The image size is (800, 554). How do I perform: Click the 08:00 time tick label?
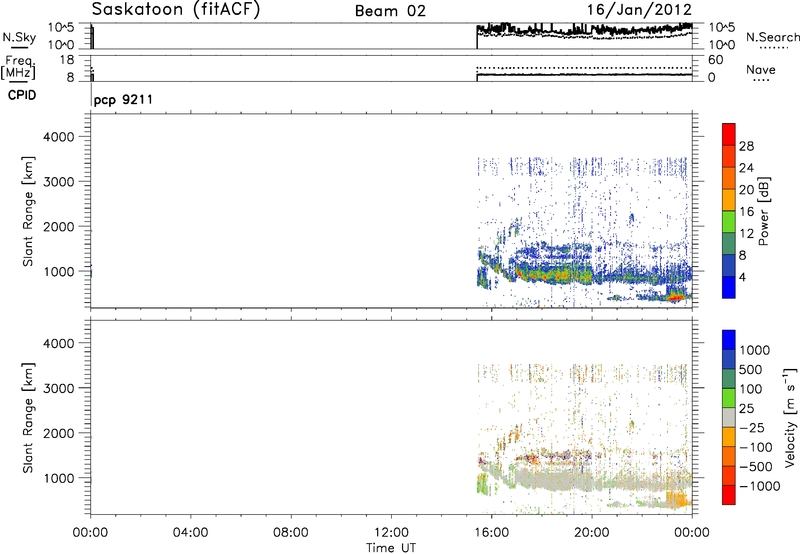[291, 533]
